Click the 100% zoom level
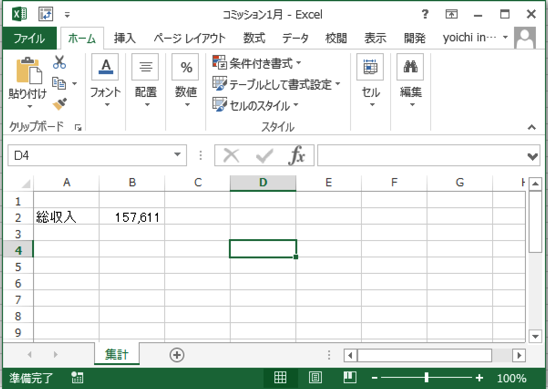 point(512,378)
